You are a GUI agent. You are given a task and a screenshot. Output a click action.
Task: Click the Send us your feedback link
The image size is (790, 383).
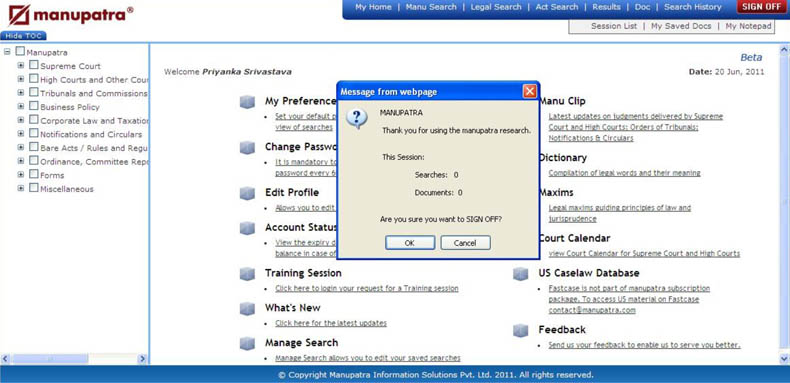point(644,345)
